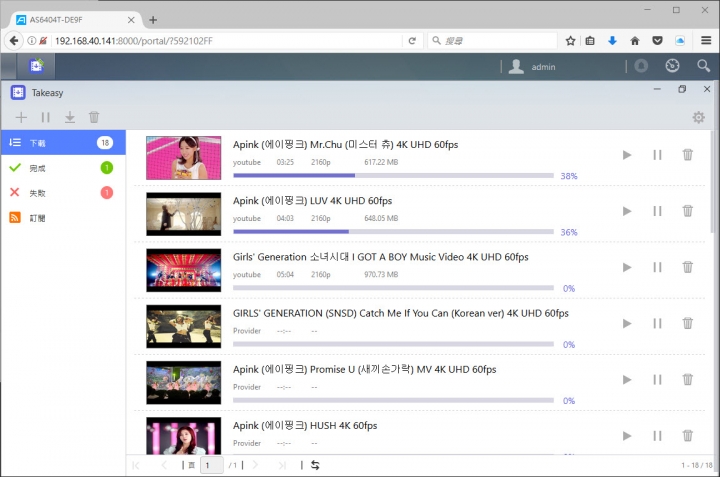Go to last page button
Image resolution: width=720 pixels, height=477 pixels.
click(x=282, y=465)
